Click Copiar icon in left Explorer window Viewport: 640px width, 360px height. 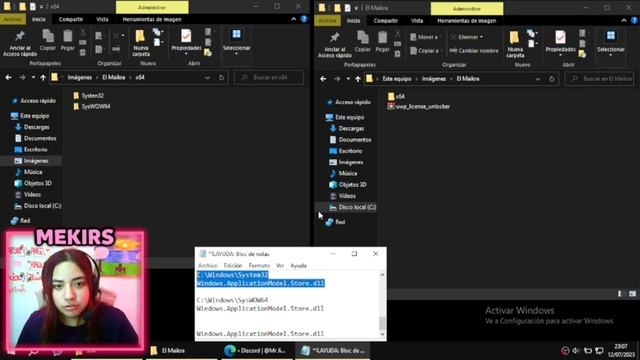(x=48, y=40)
